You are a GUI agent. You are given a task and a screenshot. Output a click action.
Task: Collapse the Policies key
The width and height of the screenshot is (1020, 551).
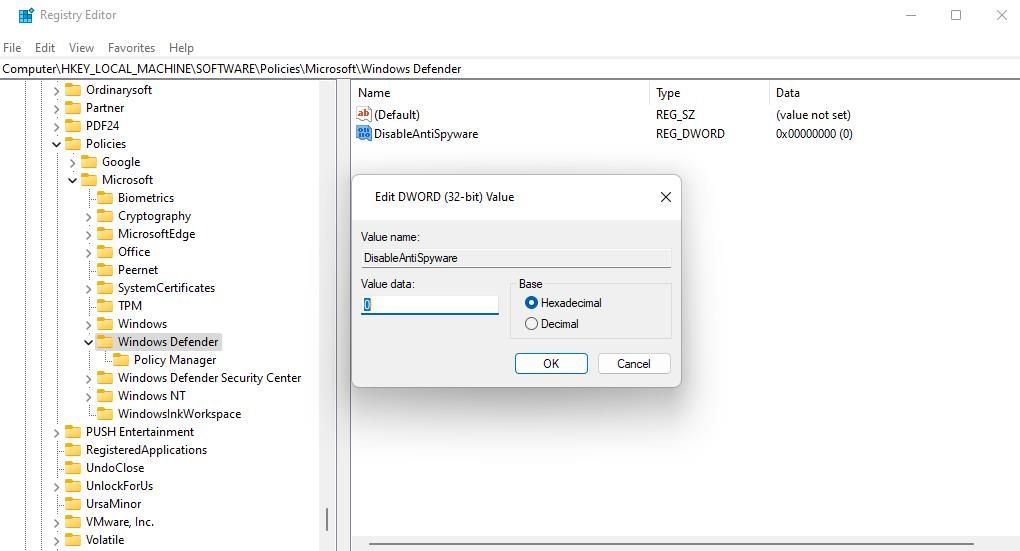click(x=57, y=144)
